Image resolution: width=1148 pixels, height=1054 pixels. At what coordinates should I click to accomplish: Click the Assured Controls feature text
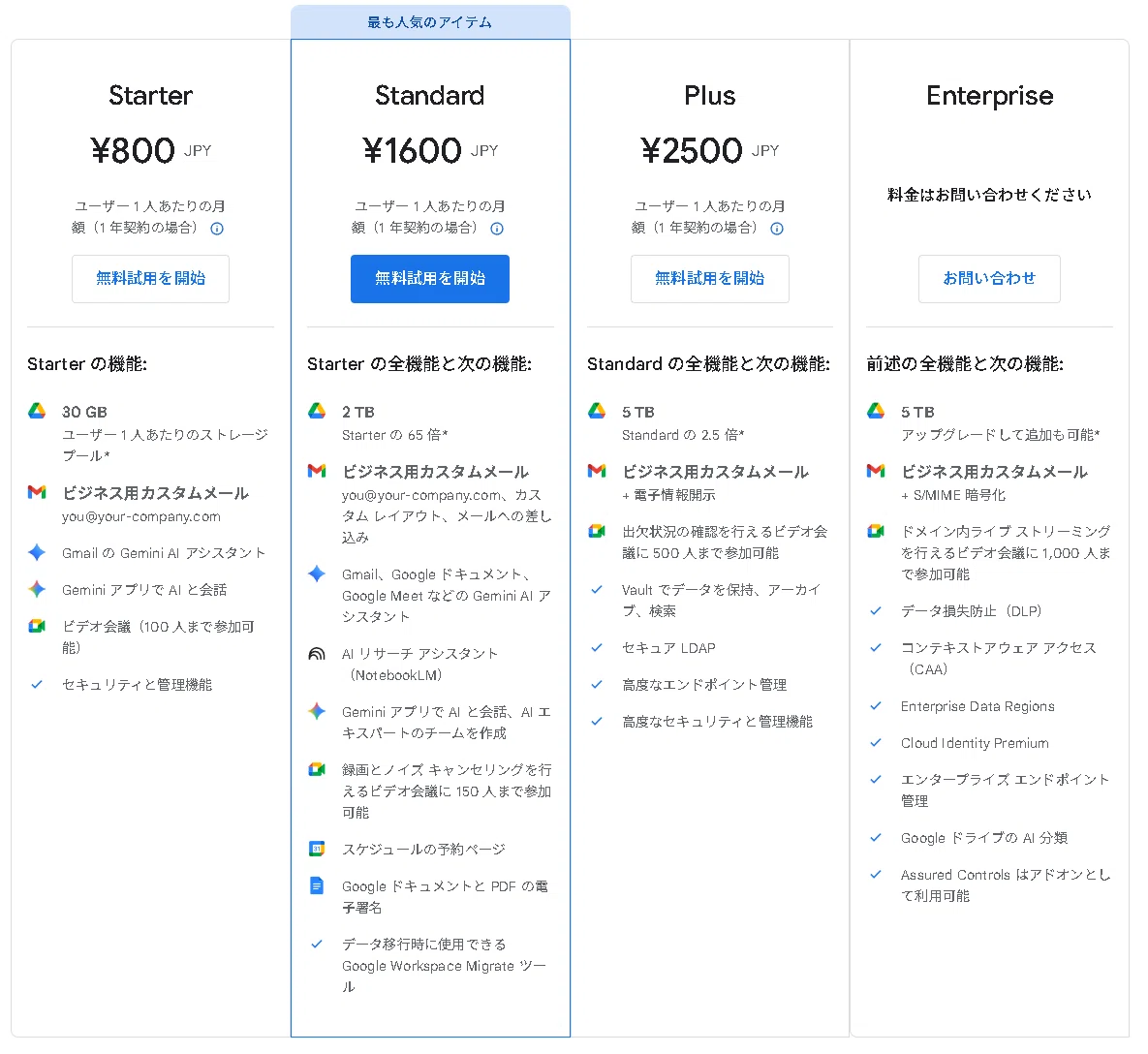click(x=1006, y=884)
